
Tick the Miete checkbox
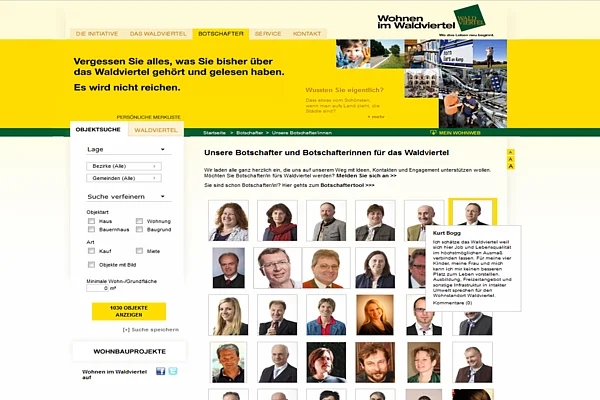pos(139,251)
